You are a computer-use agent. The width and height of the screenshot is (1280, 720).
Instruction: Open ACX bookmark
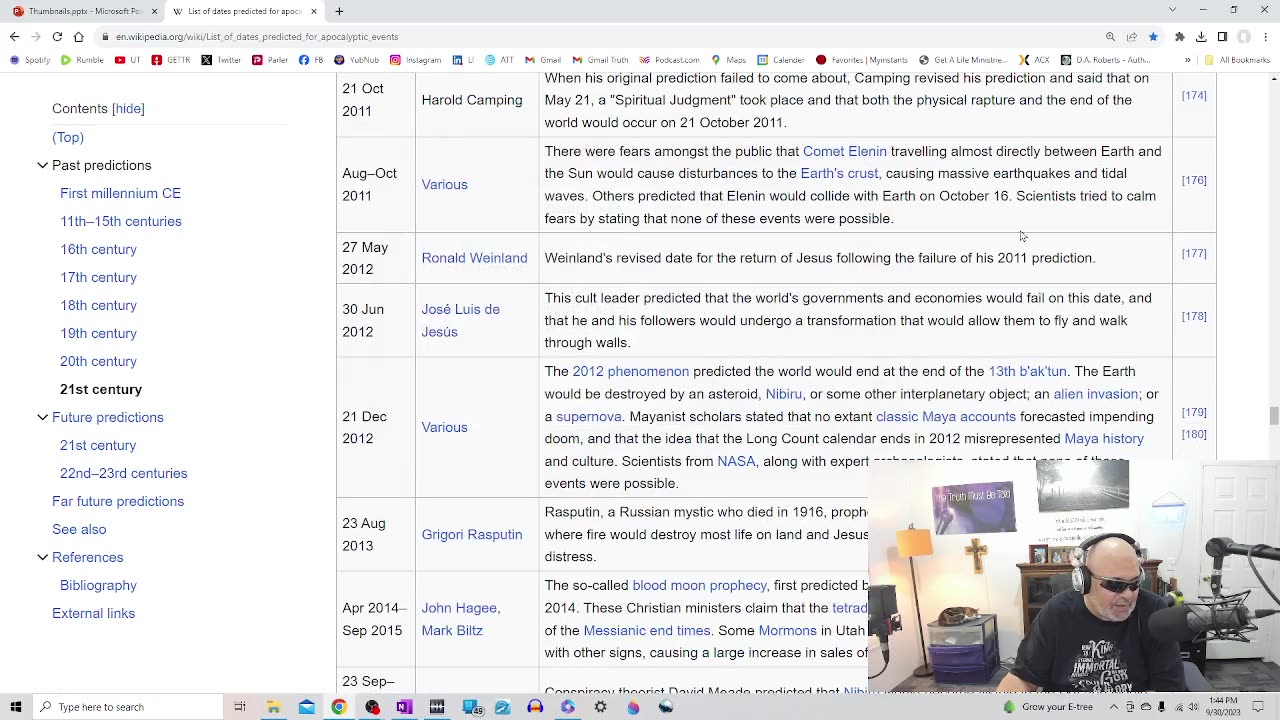[x=1035, y=60]
